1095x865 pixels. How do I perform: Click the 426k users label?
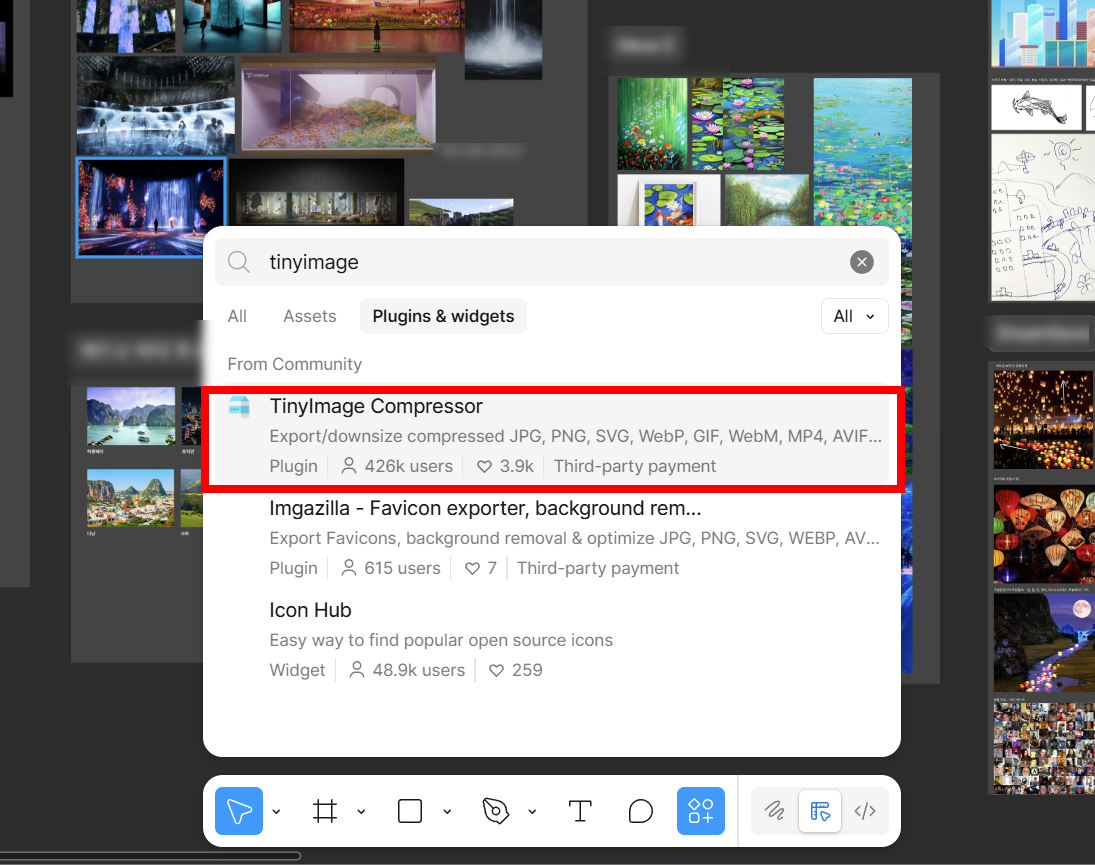(x=397, y=466)
